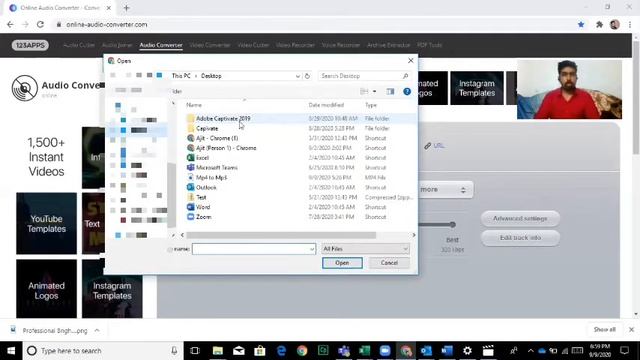Sort files by the Name column header
640x360 pixels.
point(194,105)
